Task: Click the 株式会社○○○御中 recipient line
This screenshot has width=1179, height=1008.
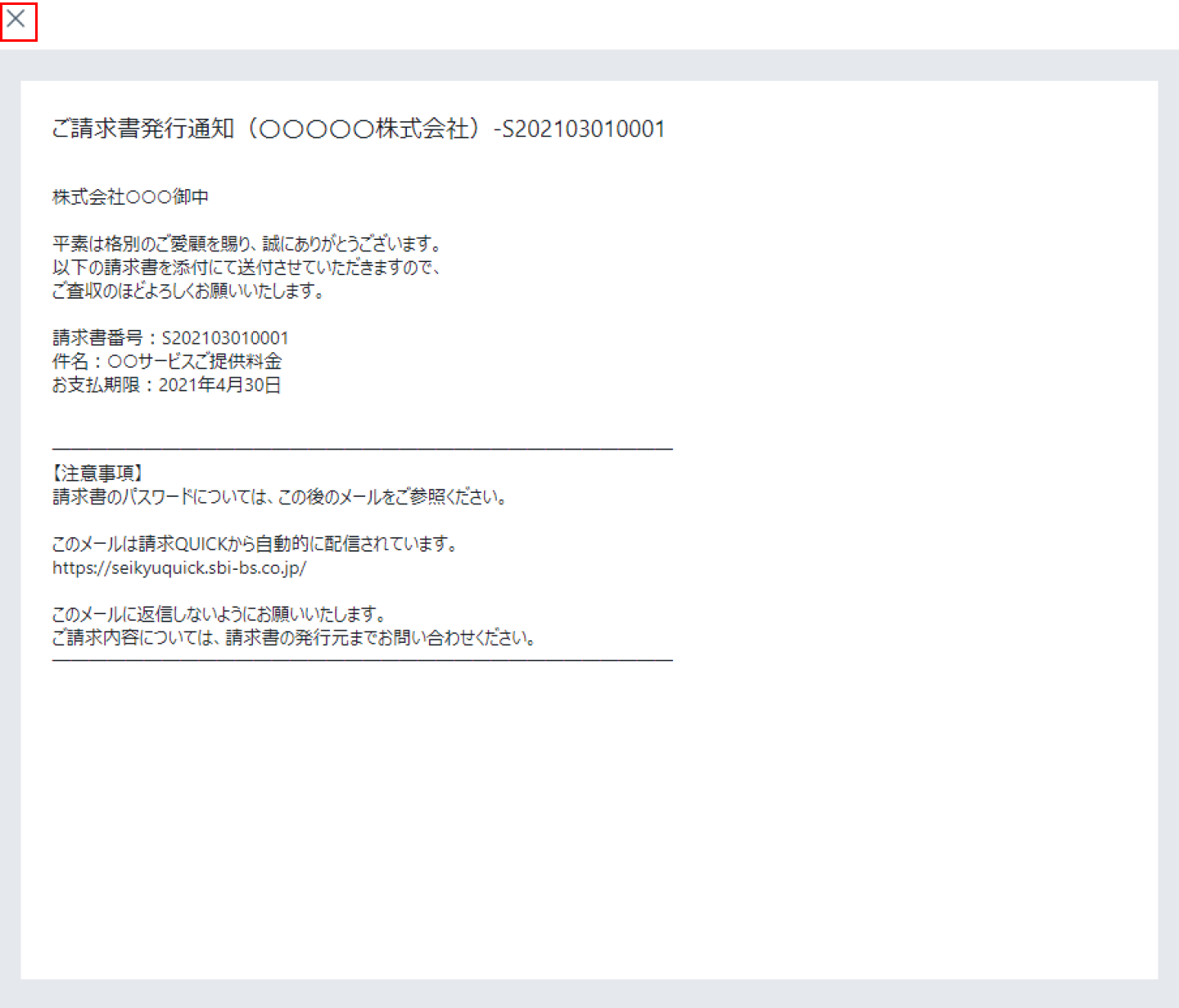Action: [x=130, y=197]
